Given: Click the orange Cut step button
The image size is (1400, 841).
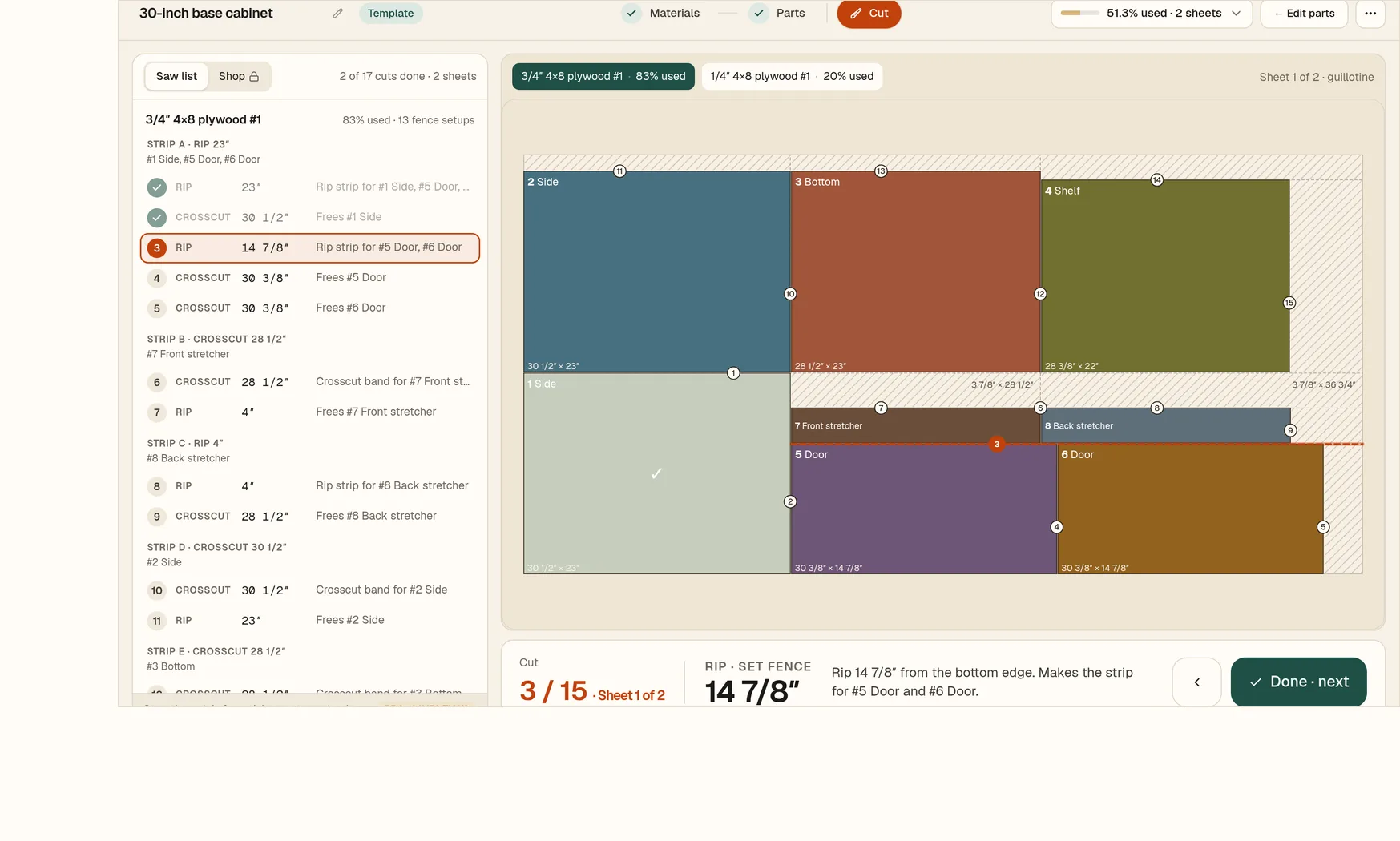Looking at the screenshot, I should click(869, 14).
